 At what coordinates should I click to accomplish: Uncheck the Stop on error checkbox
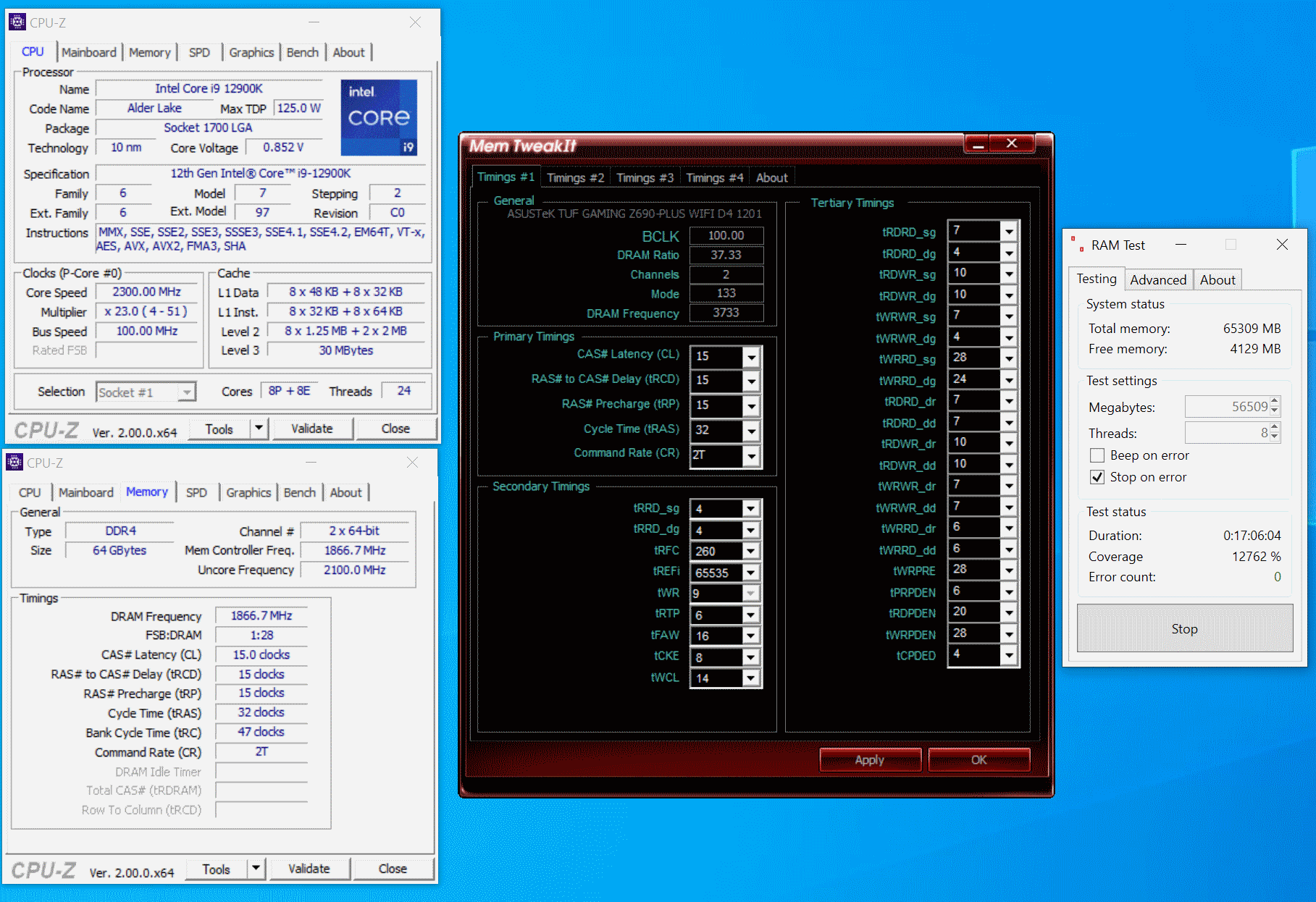pos(1097,477)
